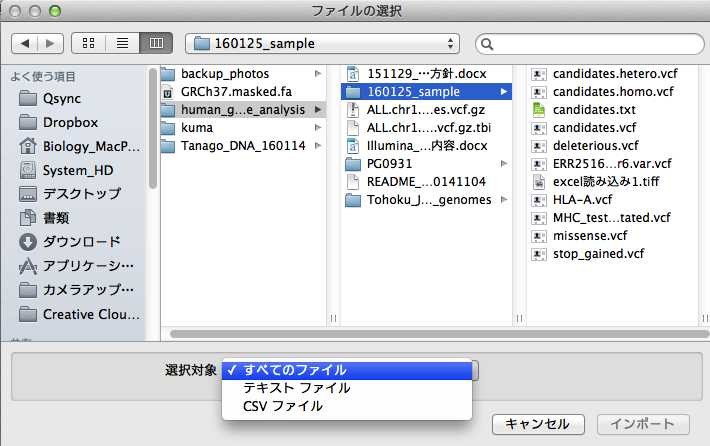Select Illumina_...内容.docx file
Screen dimensions: 710x446
tap(426, 146)
